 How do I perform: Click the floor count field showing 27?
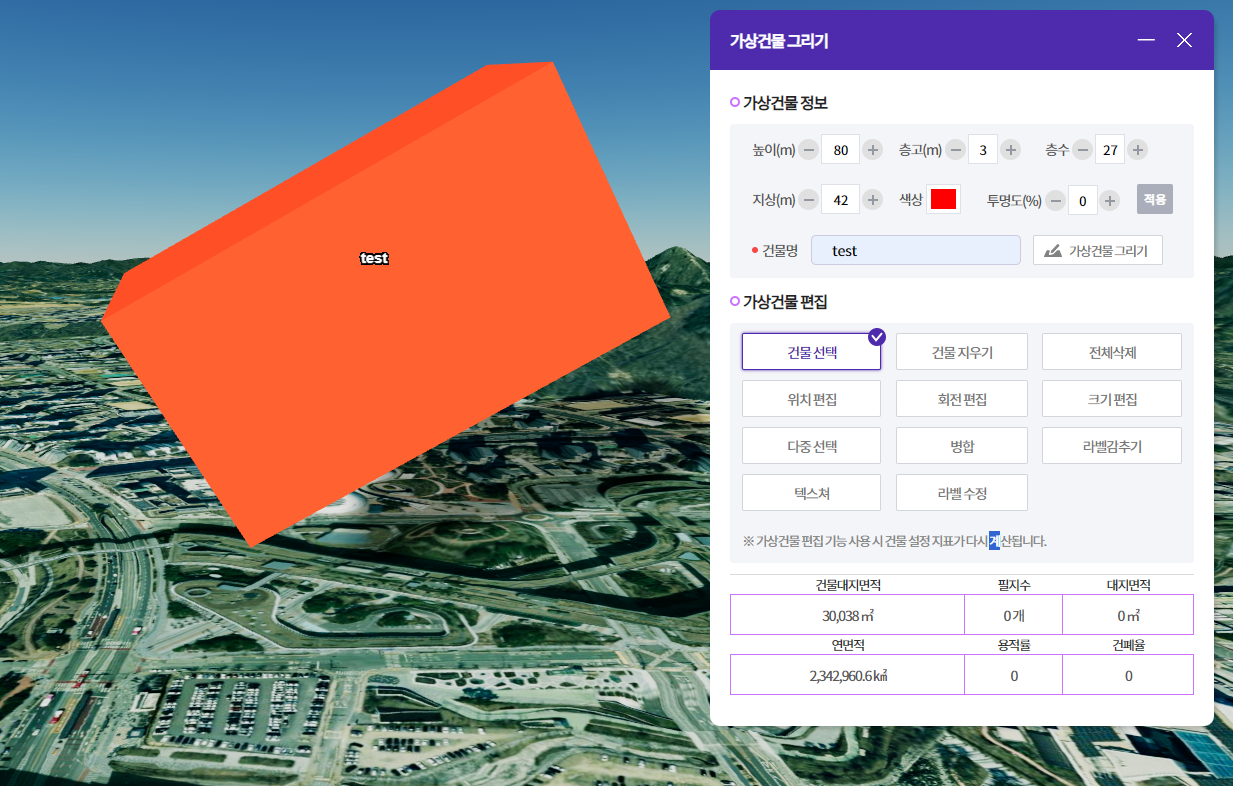1110,150
